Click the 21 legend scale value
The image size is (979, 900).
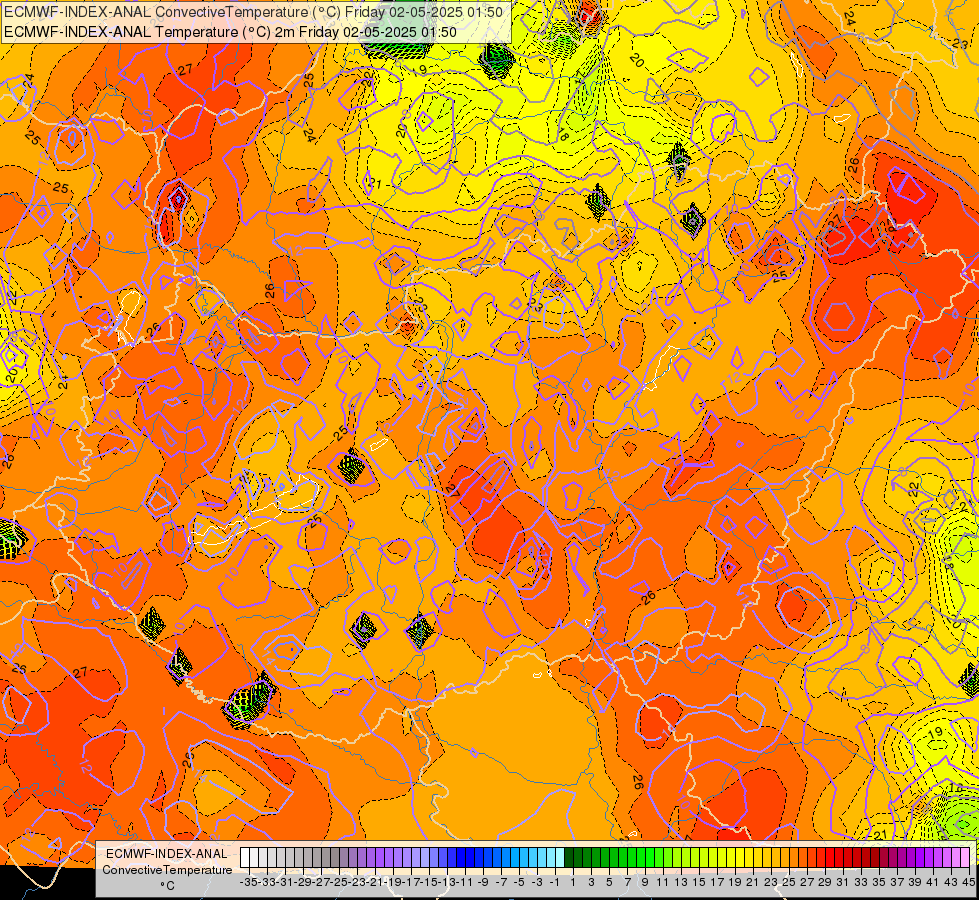tap(754, 882)
